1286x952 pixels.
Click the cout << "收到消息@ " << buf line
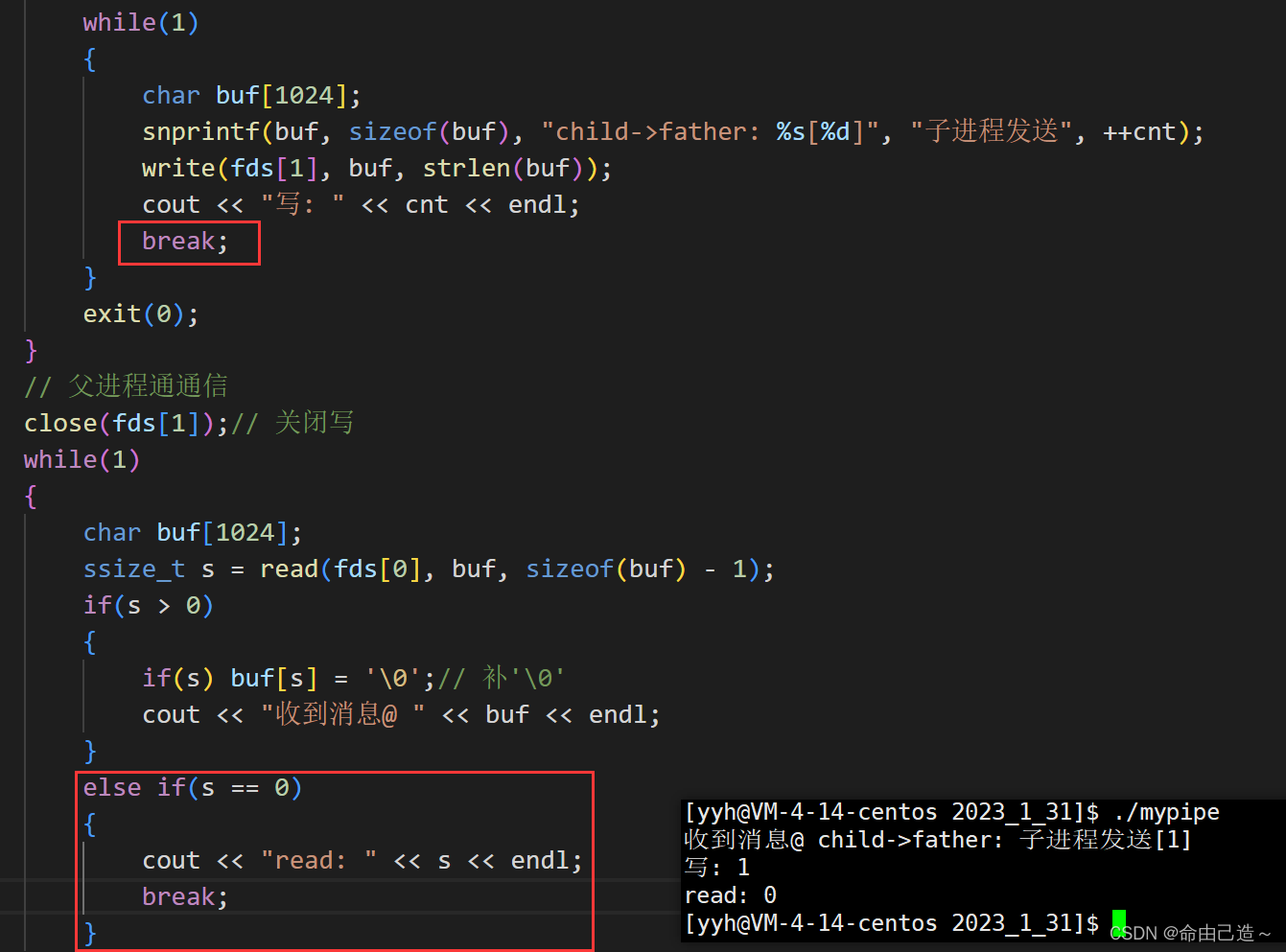click(401, 714)
